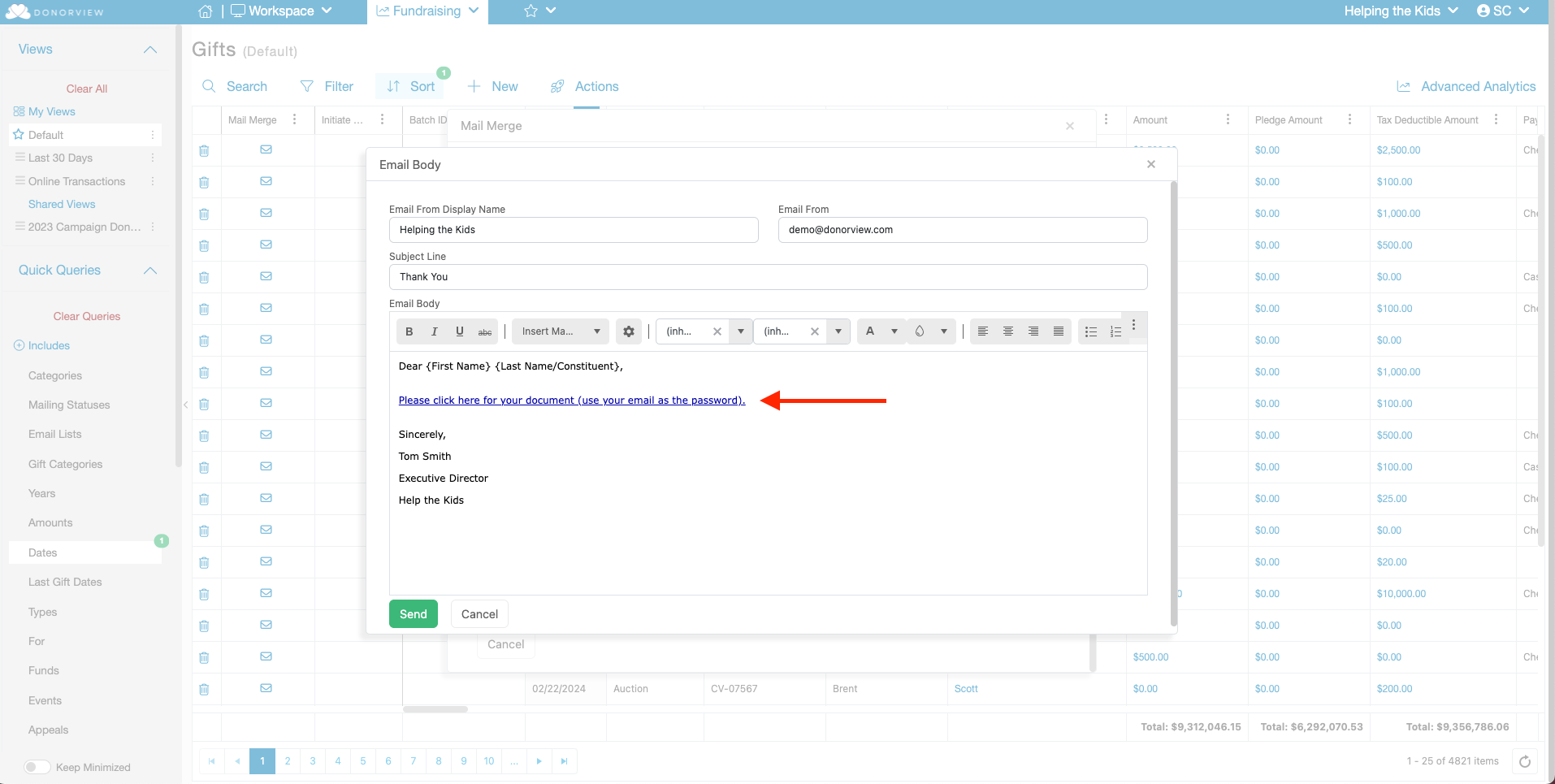Open mail merge envelope for Brent Scott row

tap(266, 688)
